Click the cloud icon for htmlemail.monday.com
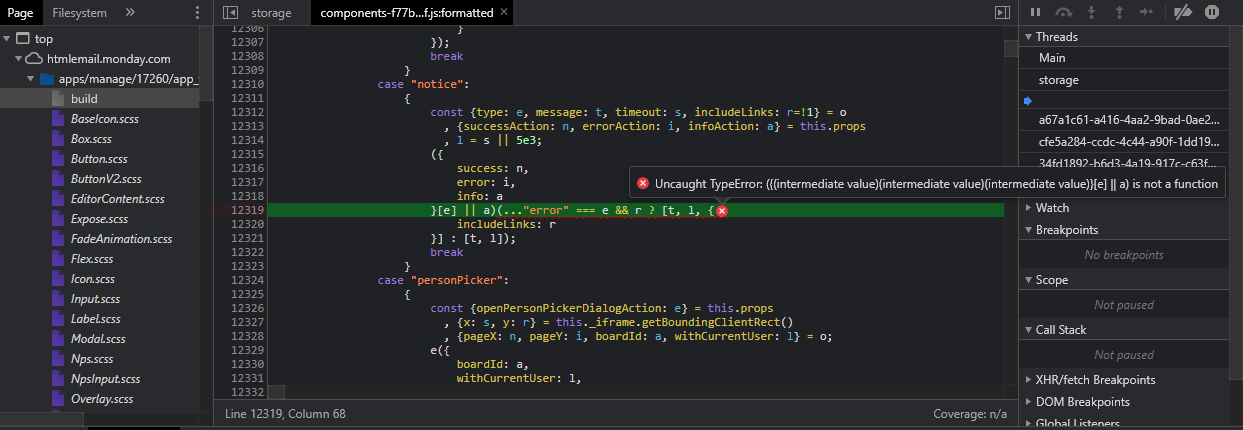The image size is (1243, 430). [x=34, y=59]
